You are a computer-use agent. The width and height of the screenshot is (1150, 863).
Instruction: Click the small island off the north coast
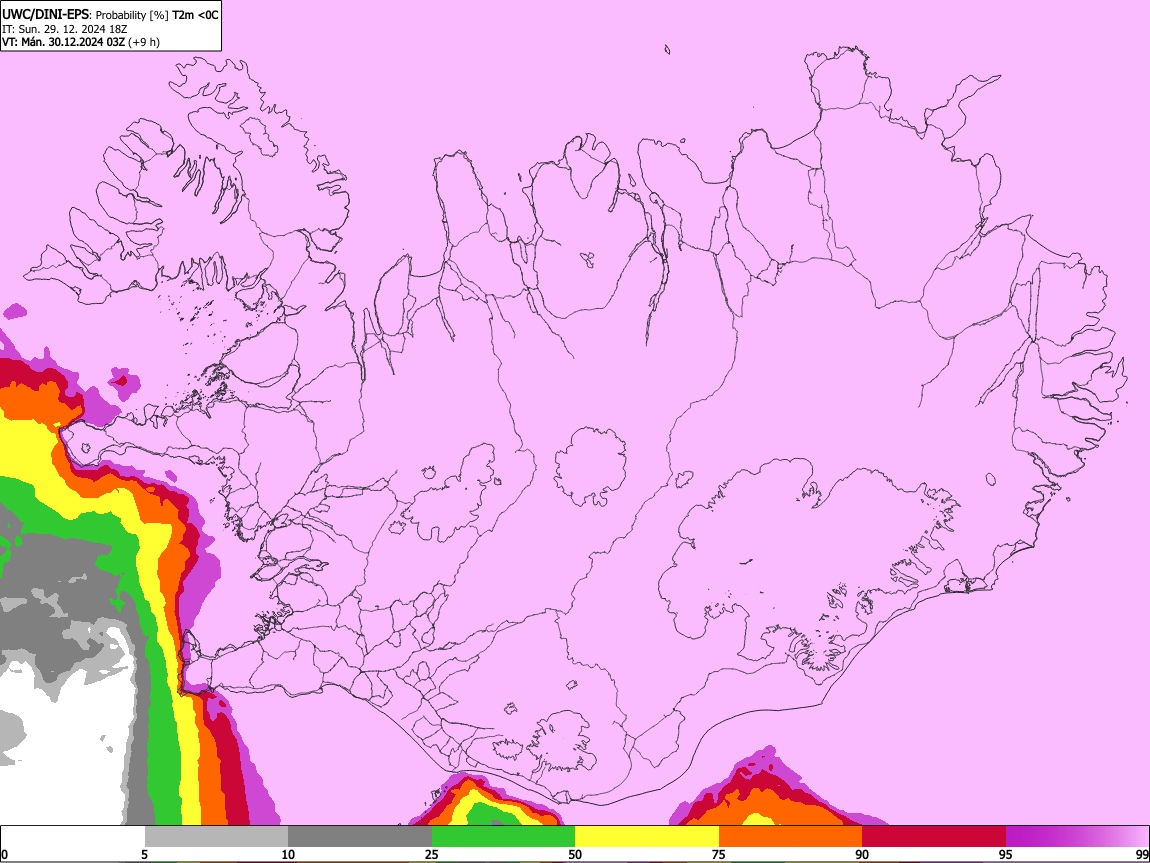click(667, 49)
